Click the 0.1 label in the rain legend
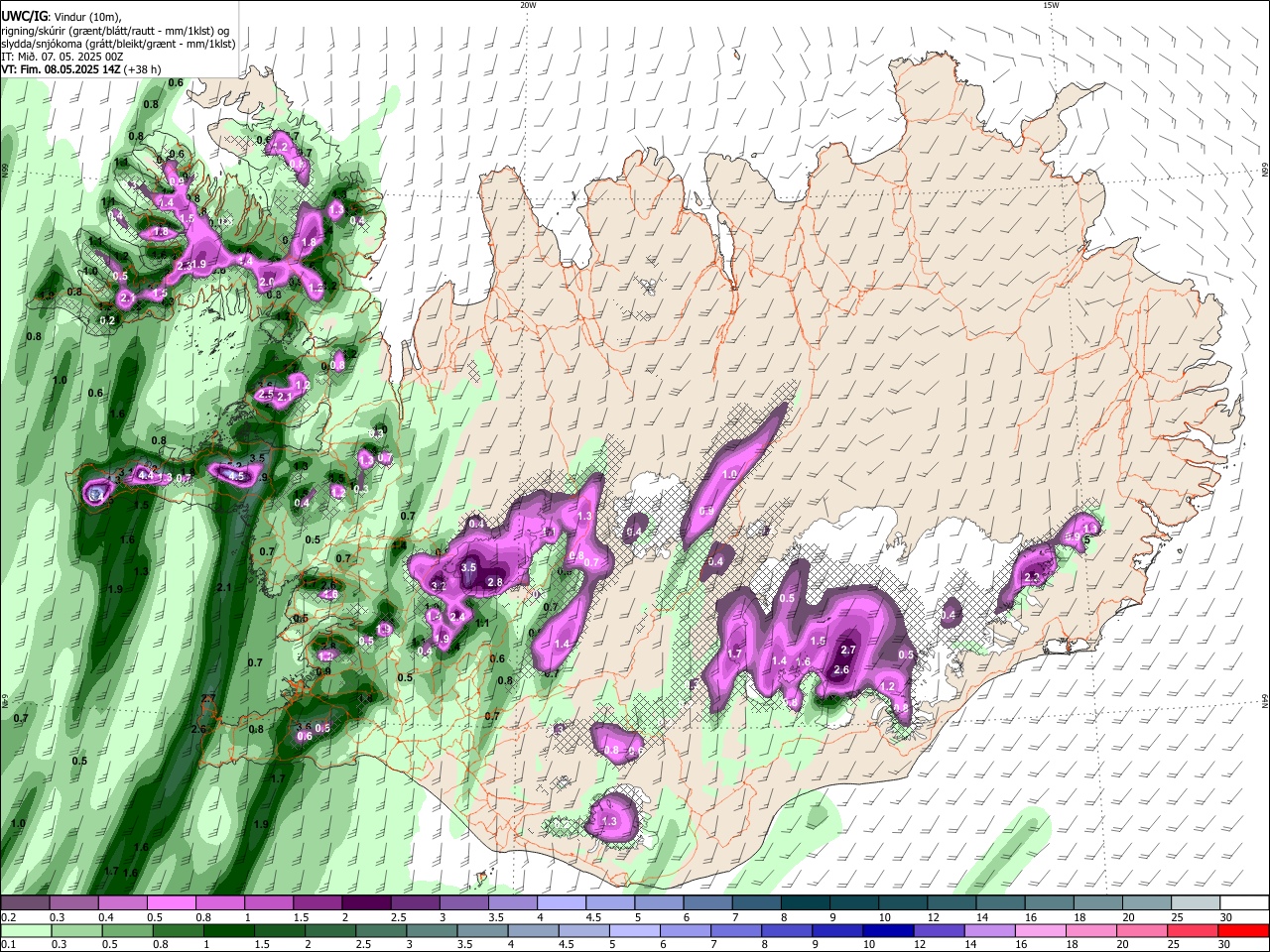Screen dimensions: 1270x952 pos(9,945)
